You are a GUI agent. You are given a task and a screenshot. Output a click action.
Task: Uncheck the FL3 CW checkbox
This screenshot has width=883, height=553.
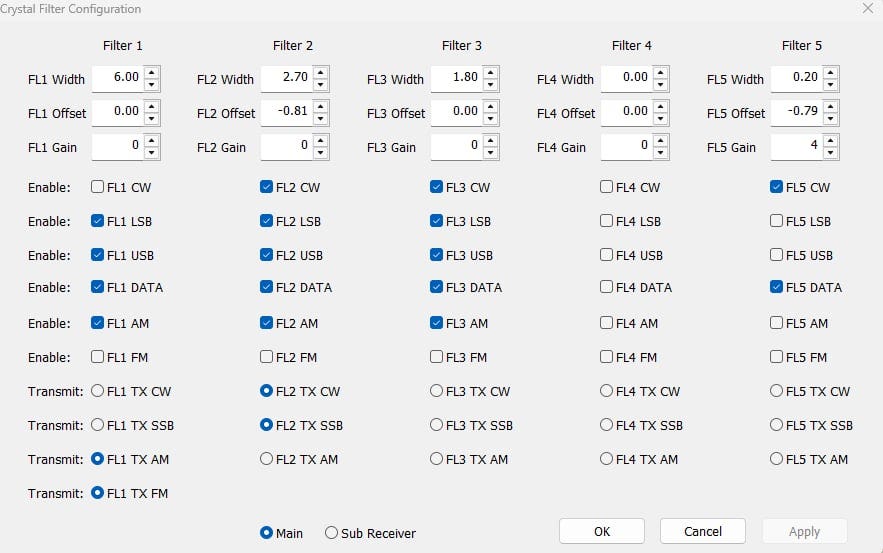(436, 186)
